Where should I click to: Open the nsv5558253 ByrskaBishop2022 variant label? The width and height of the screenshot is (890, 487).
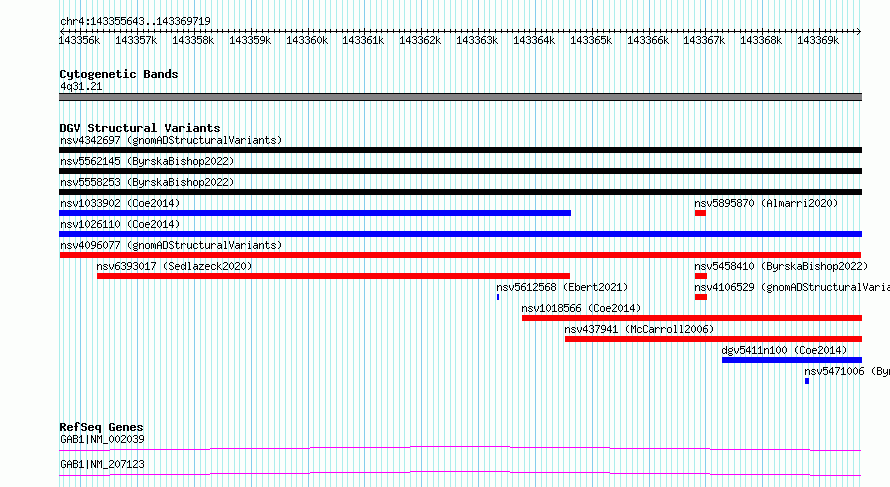147,182
